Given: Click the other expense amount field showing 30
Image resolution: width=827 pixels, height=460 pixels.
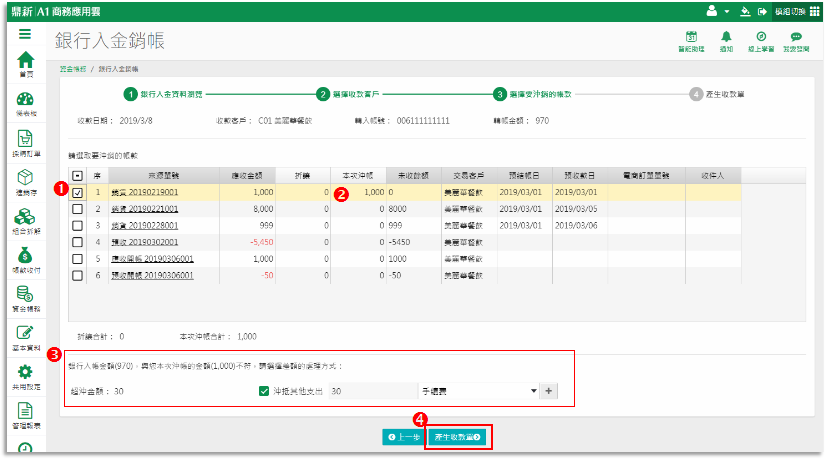Looking at the screenshot, I should (x=372, y=391).
